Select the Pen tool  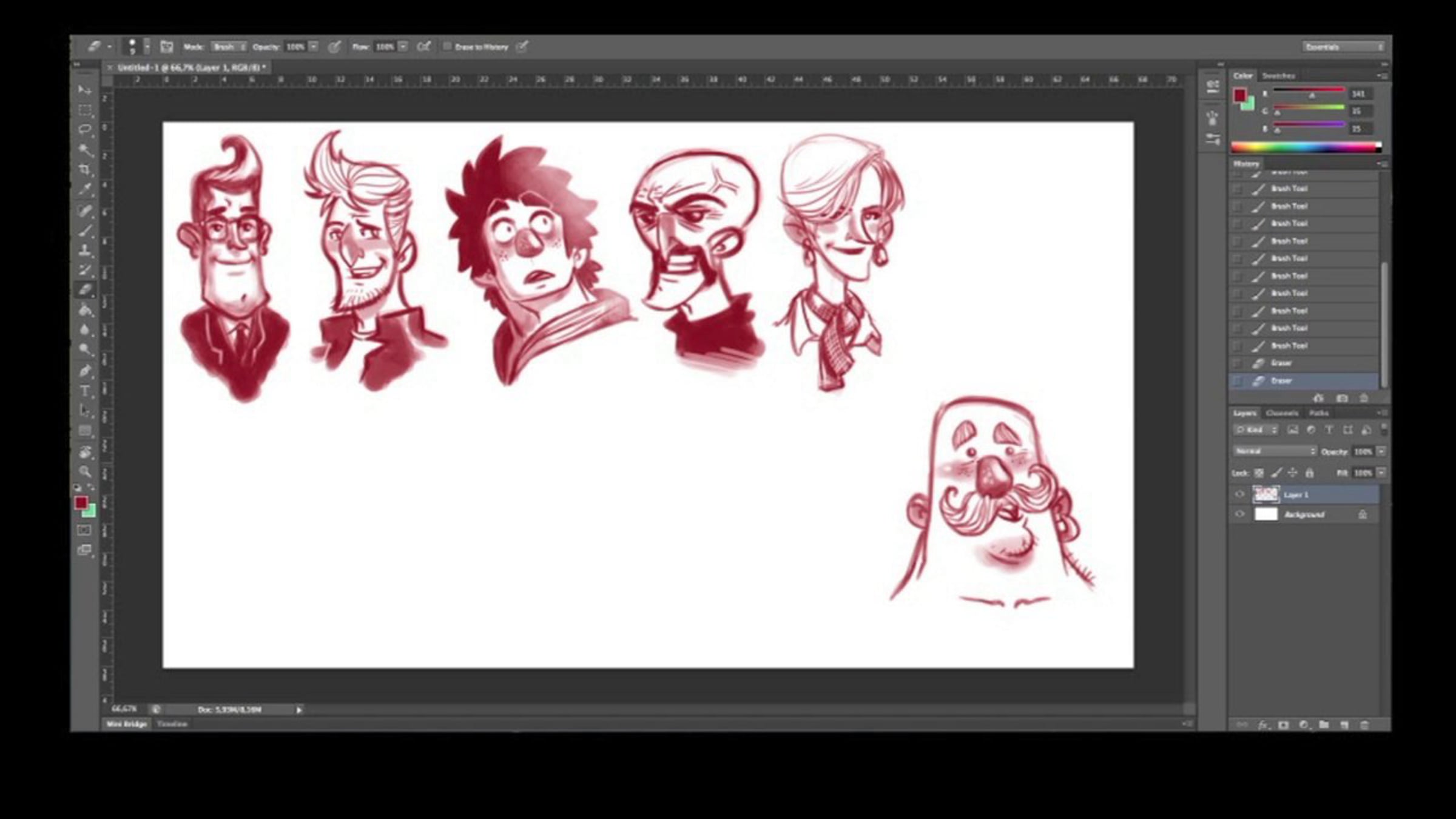85,371
